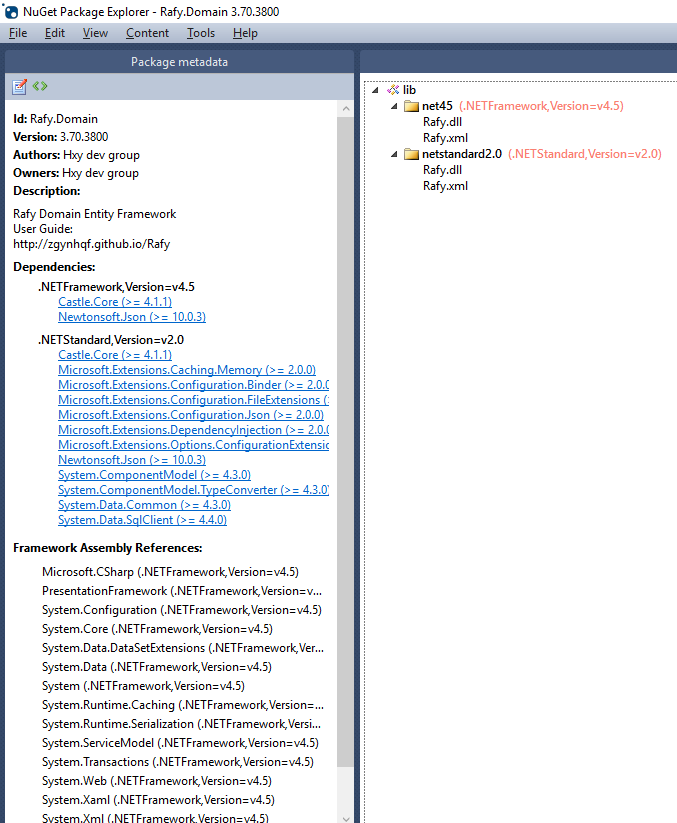The height and width of the screenshot is (823, 677).
Task: Select Rafy.xml under net45
Action: (446, 139)
